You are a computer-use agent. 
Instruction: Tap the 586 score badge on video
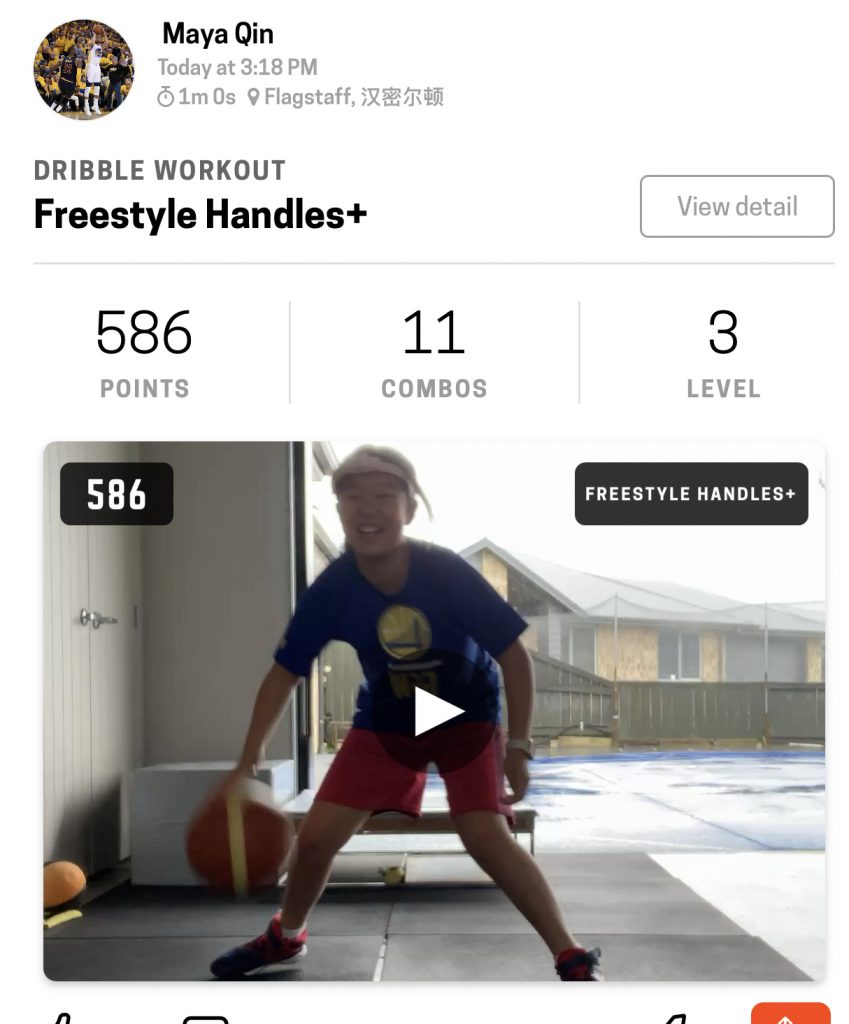click(116, 494)
